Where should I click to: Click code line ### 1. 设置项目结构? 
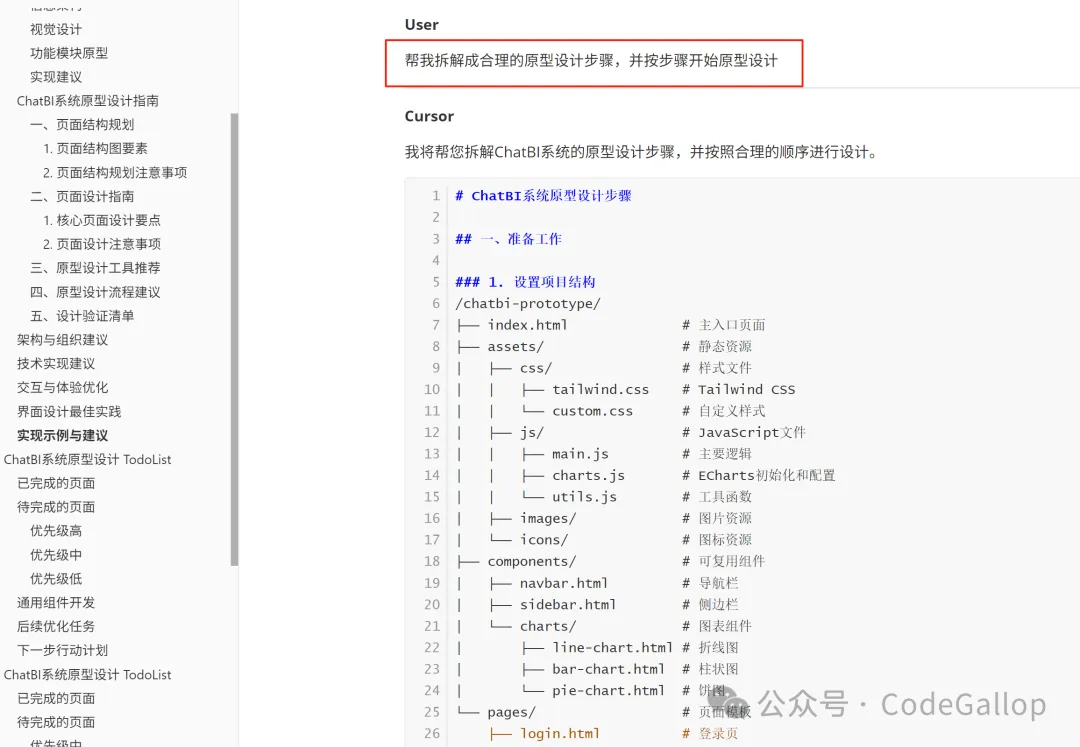(526, 282)
